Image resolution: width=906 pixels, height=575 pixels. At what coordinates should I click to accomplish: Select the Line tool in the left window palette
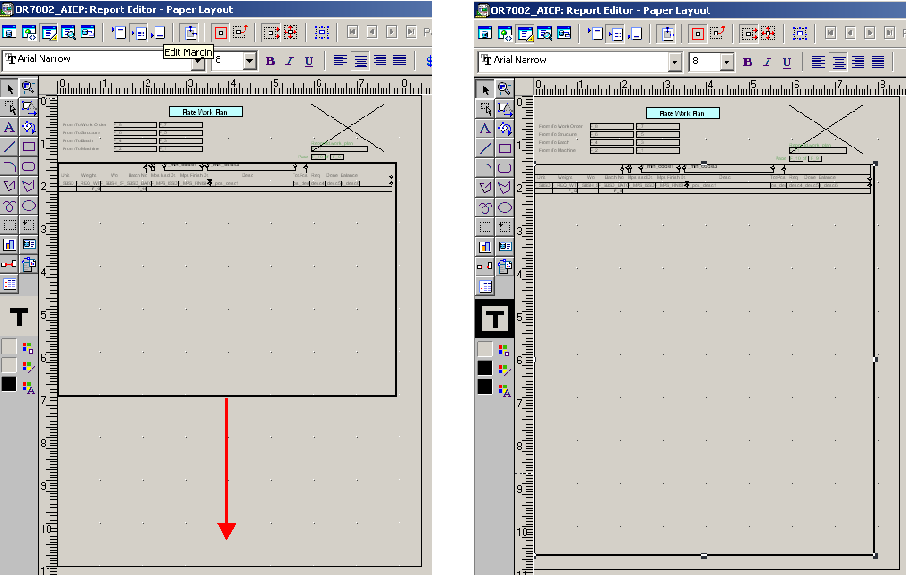pyautogui.click(x=9, y=147)
